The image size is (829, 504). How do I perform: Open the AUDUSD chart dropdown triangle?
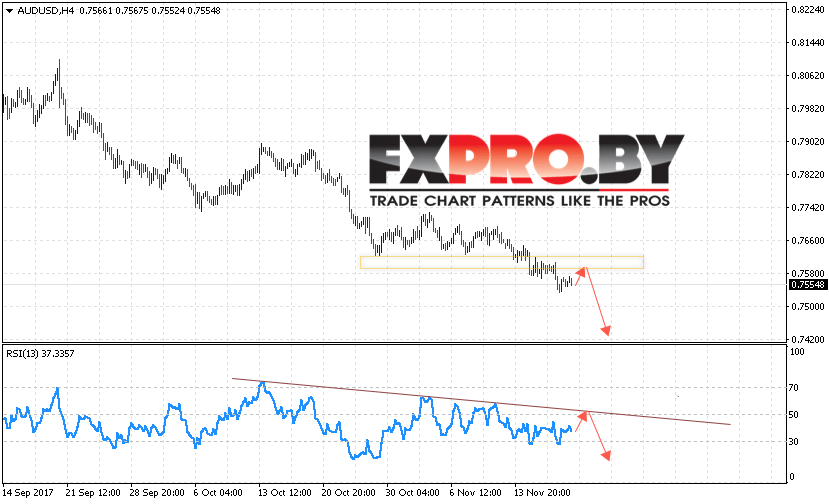9,11
